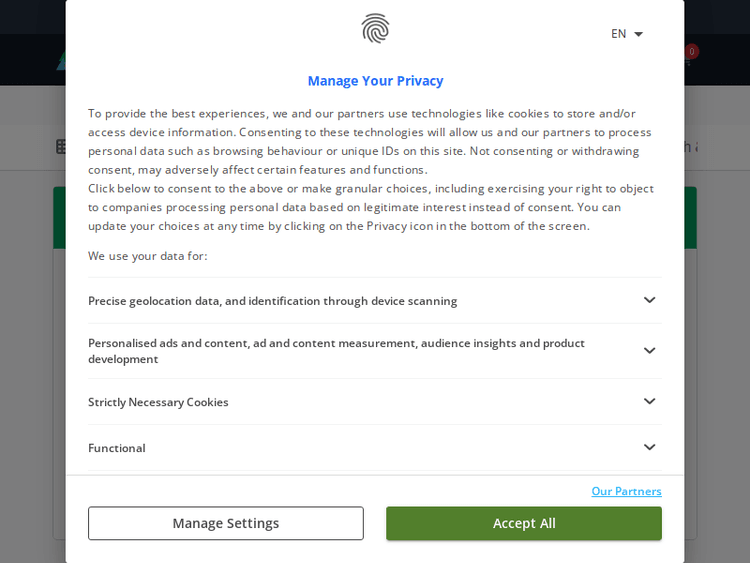Image resolution: width=750 pixels, height=563 pixels.
Task: Click the site logo behind the dialog
Action: [x=60, y=60]
